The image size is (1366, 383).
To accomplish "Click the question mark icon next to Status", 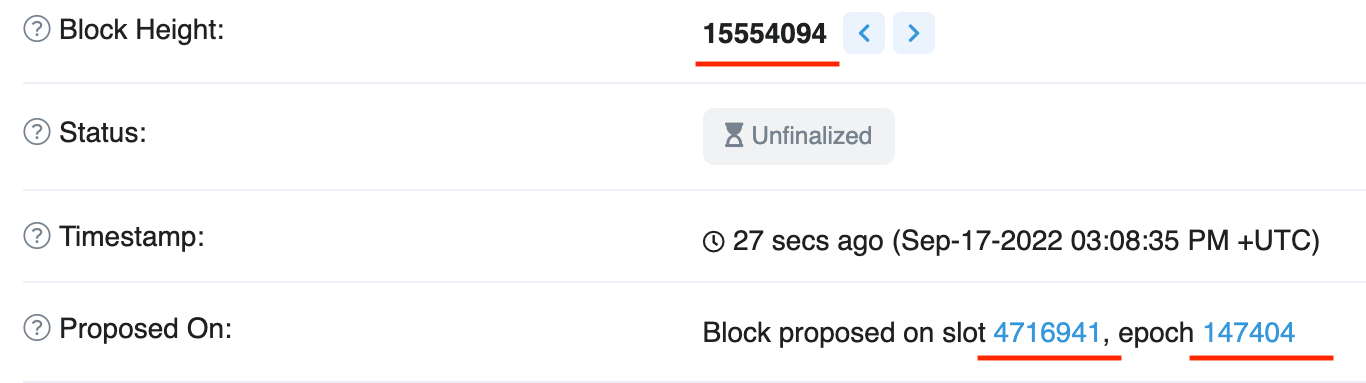I will click(37, 132).
